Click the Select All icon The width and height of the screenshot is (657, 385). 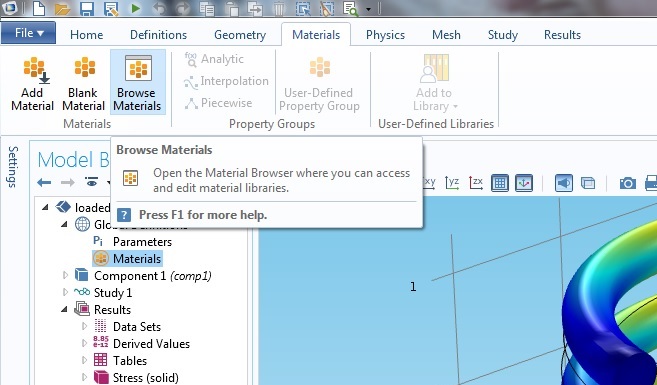tap(303, 8)
